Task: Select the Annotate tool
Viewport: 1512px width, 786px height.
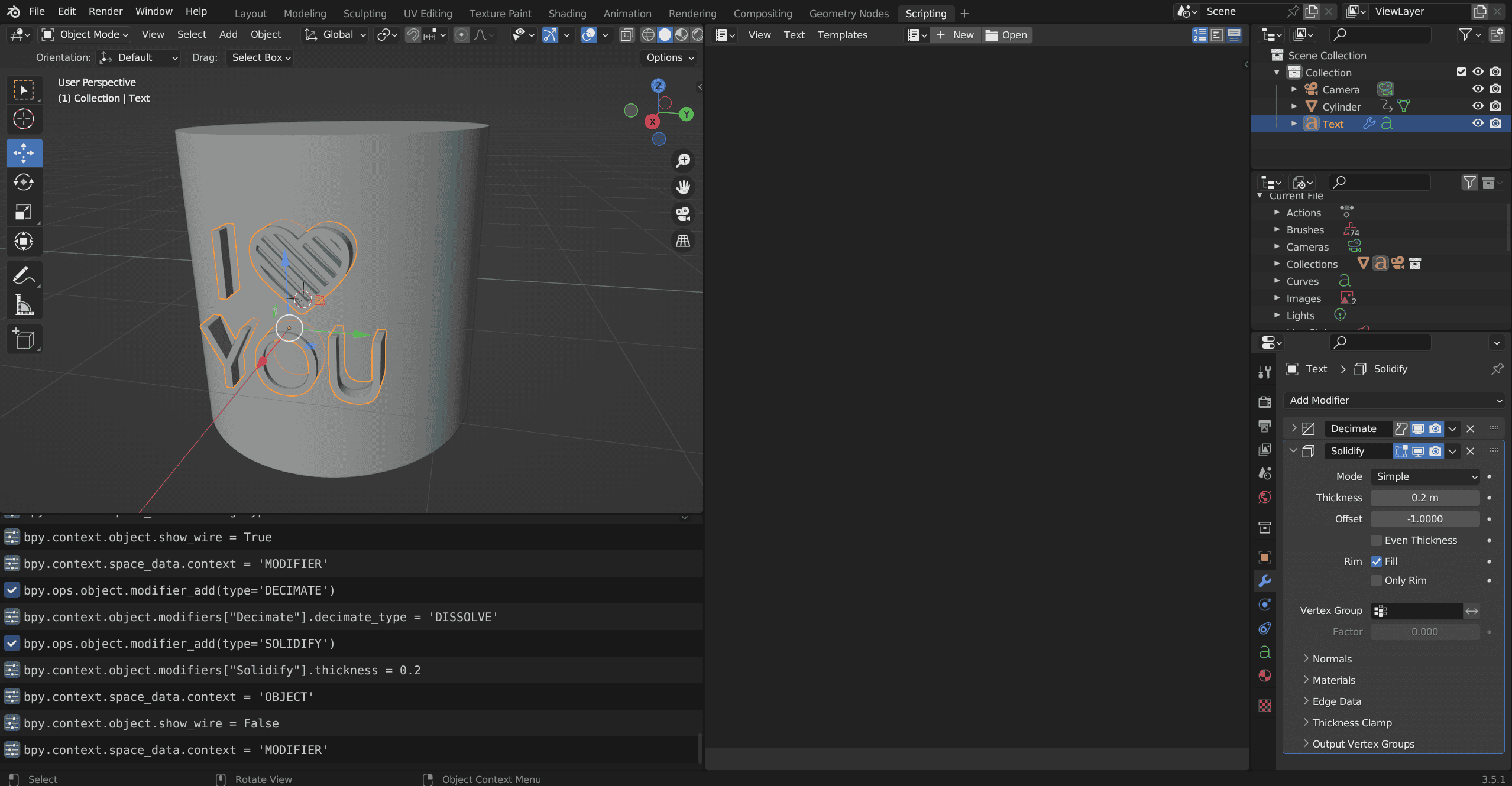Action: point(24,275)
